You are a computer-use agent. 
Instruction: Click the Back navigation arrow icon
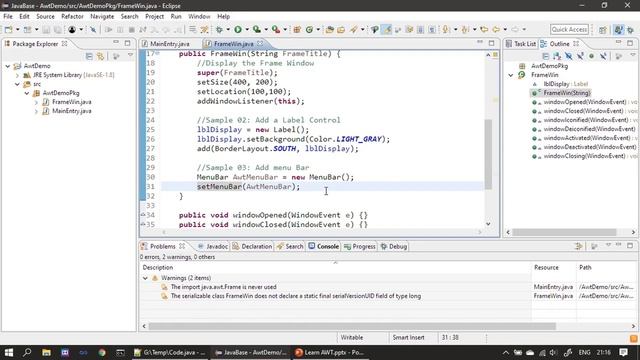coord(496,29)
